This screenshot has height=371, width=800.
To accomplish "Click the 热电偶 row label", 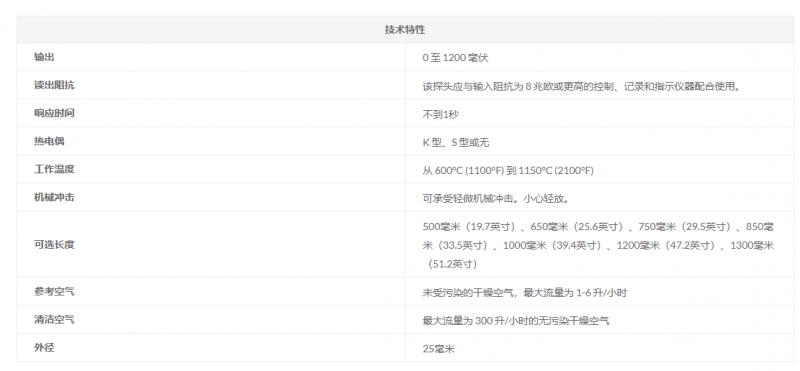I will [49, 141].
